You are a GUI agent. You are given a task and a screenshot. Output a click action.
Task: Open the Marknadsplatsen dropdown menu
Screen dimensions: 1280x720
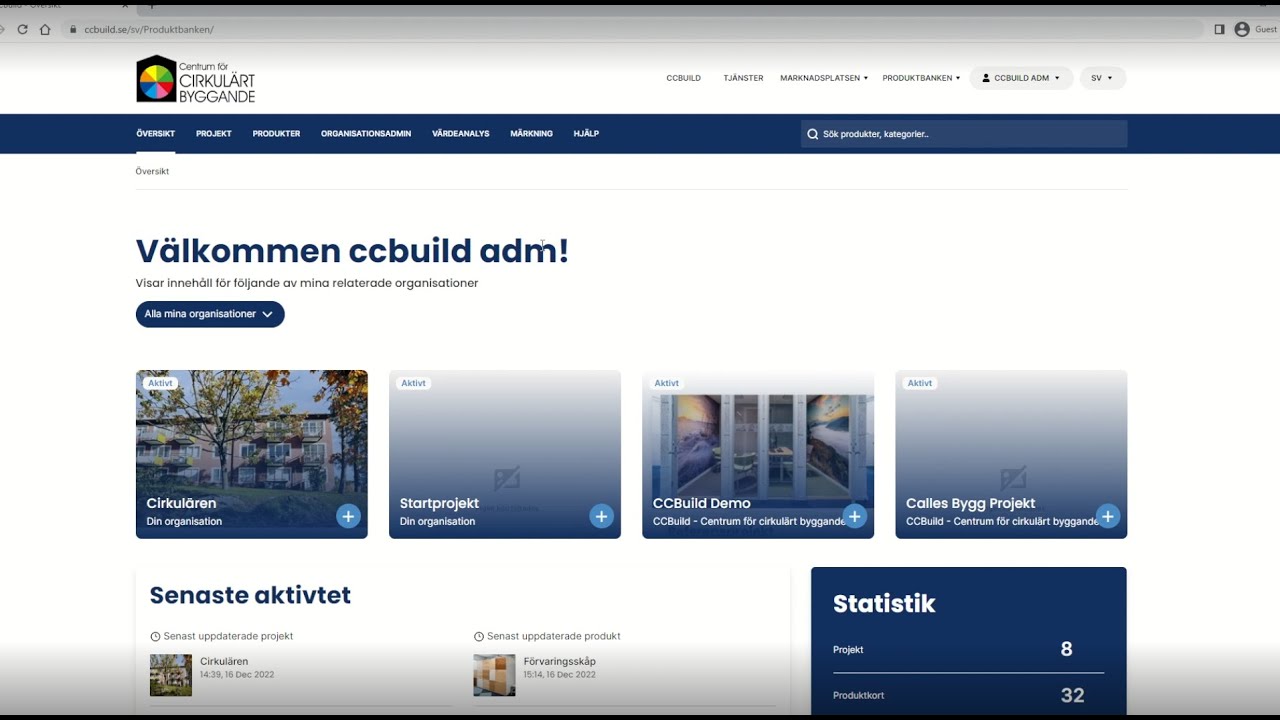tap(824, 78)
